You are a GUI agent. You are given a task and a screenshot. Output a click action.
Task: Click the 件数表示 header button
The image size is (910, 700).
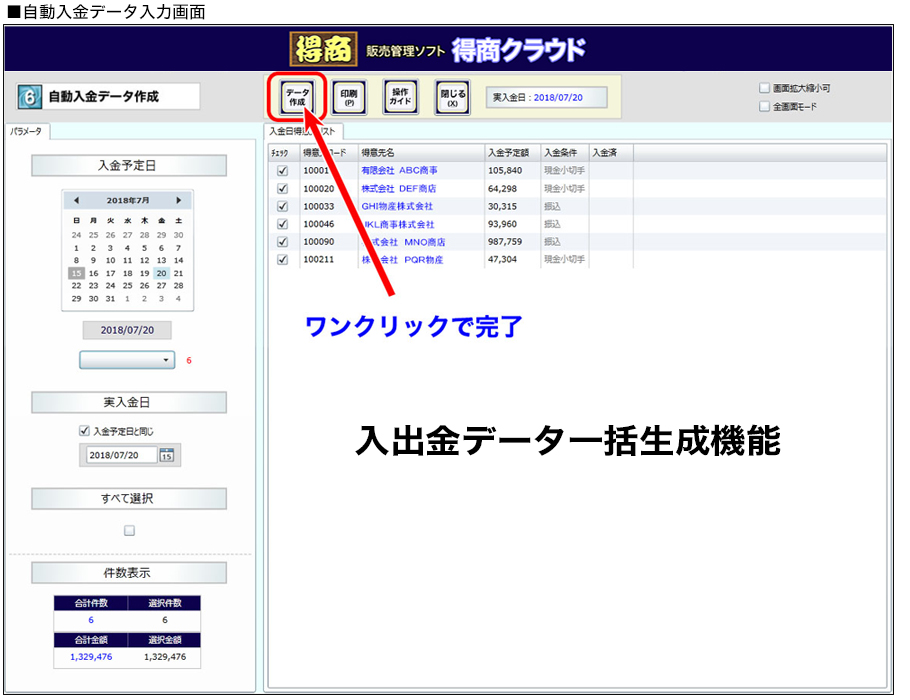(129, 573)
